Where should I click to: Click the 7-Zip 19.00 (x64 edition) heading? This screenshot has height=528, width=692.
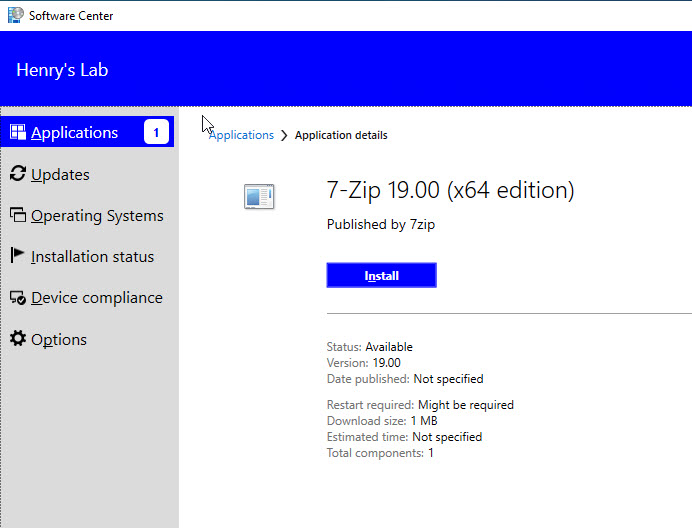pyautogui.click(x=450, y=190)
